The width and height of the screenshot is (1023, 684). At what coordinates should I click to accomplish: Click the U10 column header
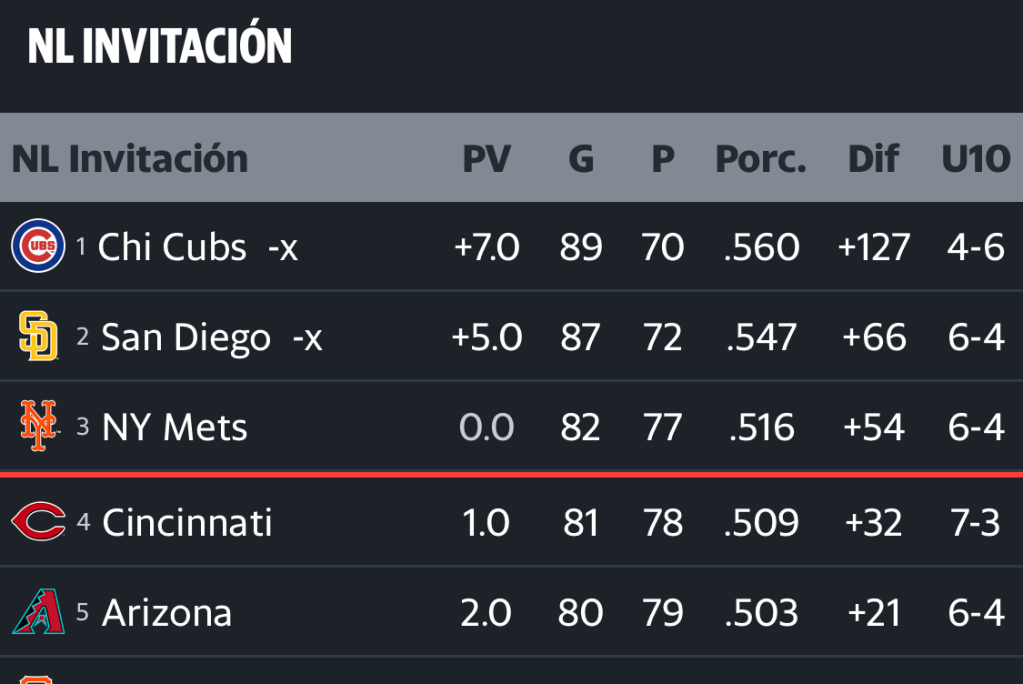click(975, 159)
